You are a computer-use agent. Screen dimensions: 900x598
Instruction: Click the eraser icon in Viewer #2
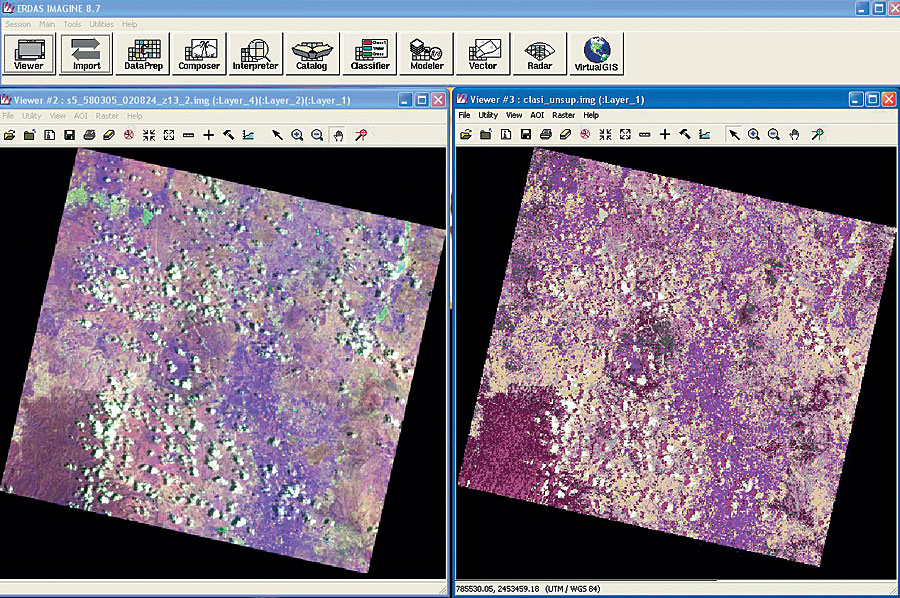pyautogui.click(x=109, y=135)
